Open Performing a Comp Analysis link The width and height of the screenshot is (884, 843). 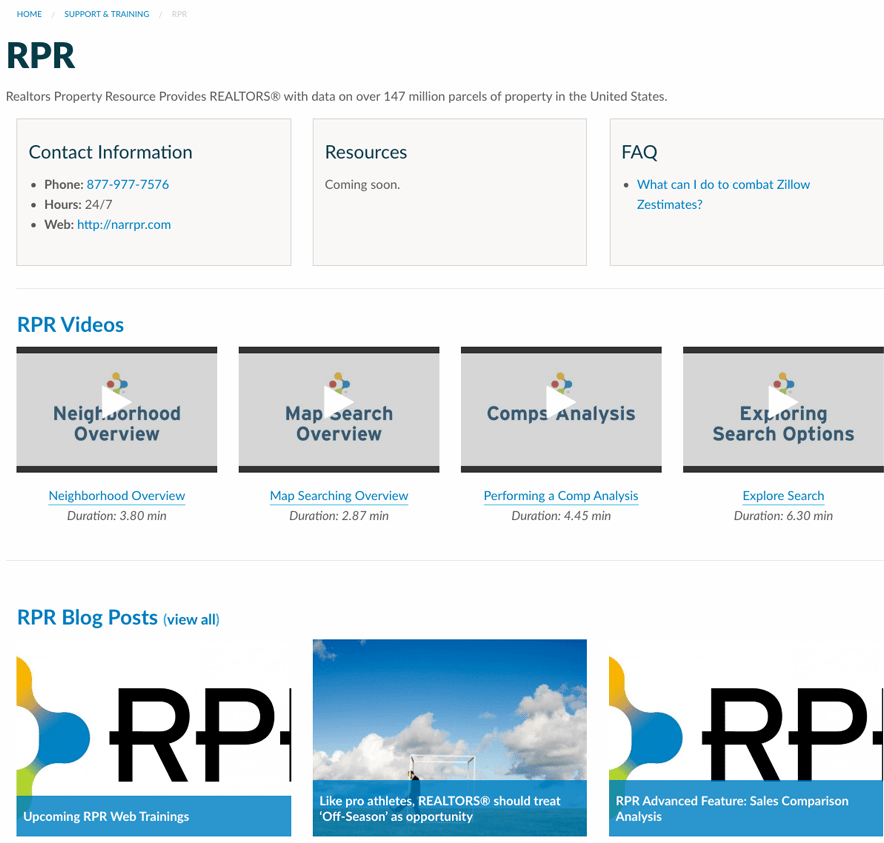(x=561, y=496)
